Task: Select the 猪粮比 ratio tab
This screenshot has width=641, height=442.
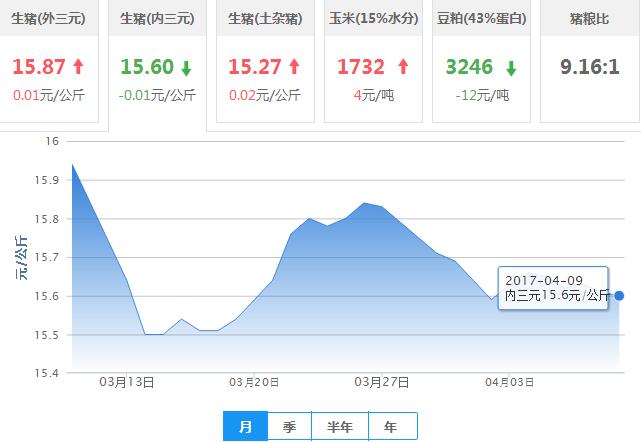Action: pyautogui.click(x=589, y=61)
